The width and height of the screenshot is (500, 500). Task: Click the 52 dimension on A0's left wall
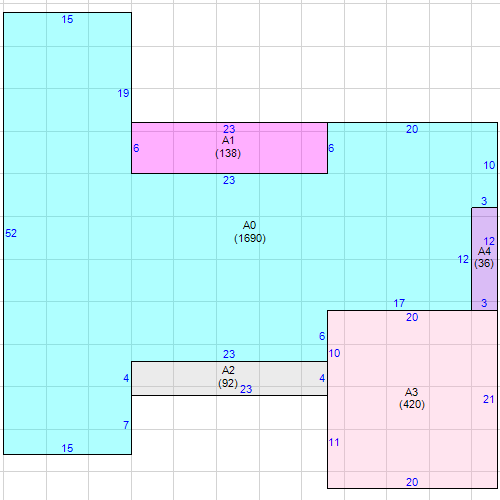pyautogui.click(x=11, y=233)
